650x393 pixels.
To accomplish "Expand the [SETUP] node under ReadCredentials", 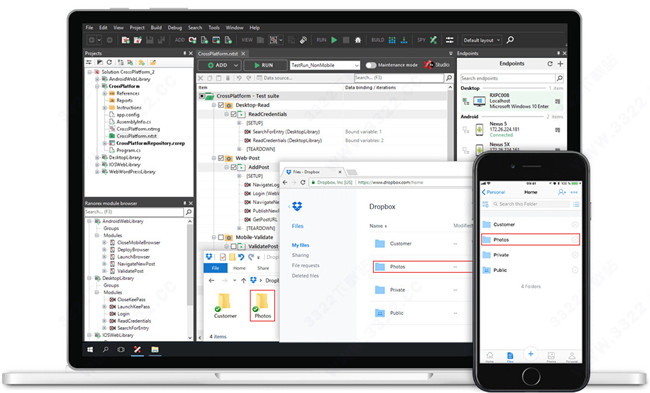I will pyautogui.click(x=239, y=123).
